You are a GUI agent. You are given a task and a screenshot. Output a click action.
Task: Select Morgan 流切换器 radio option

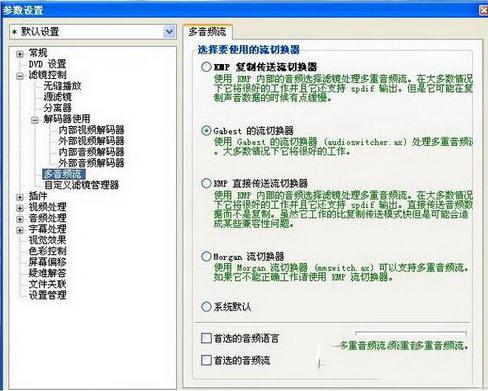[206, 256]
